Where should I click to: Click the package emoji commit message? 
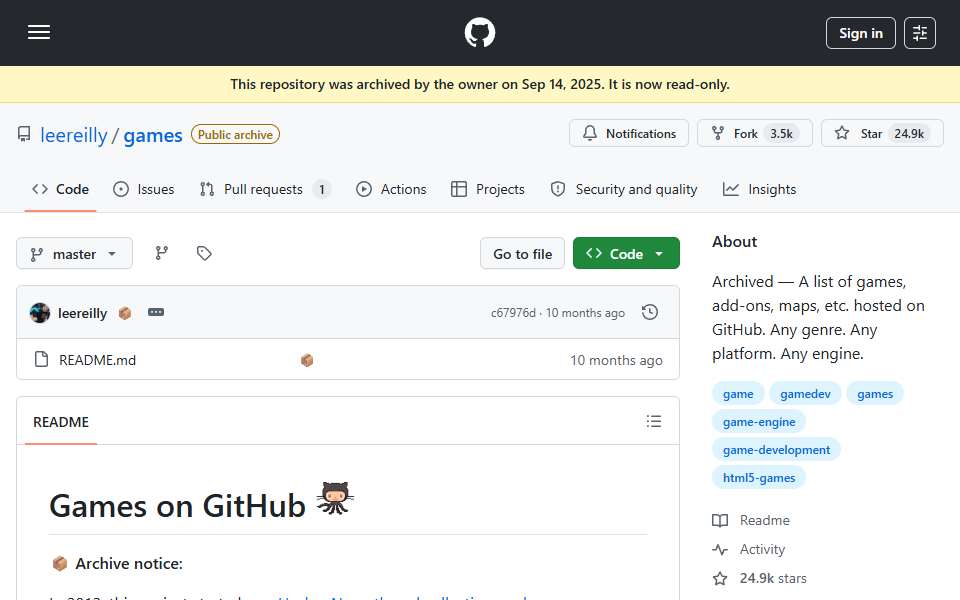125,313
